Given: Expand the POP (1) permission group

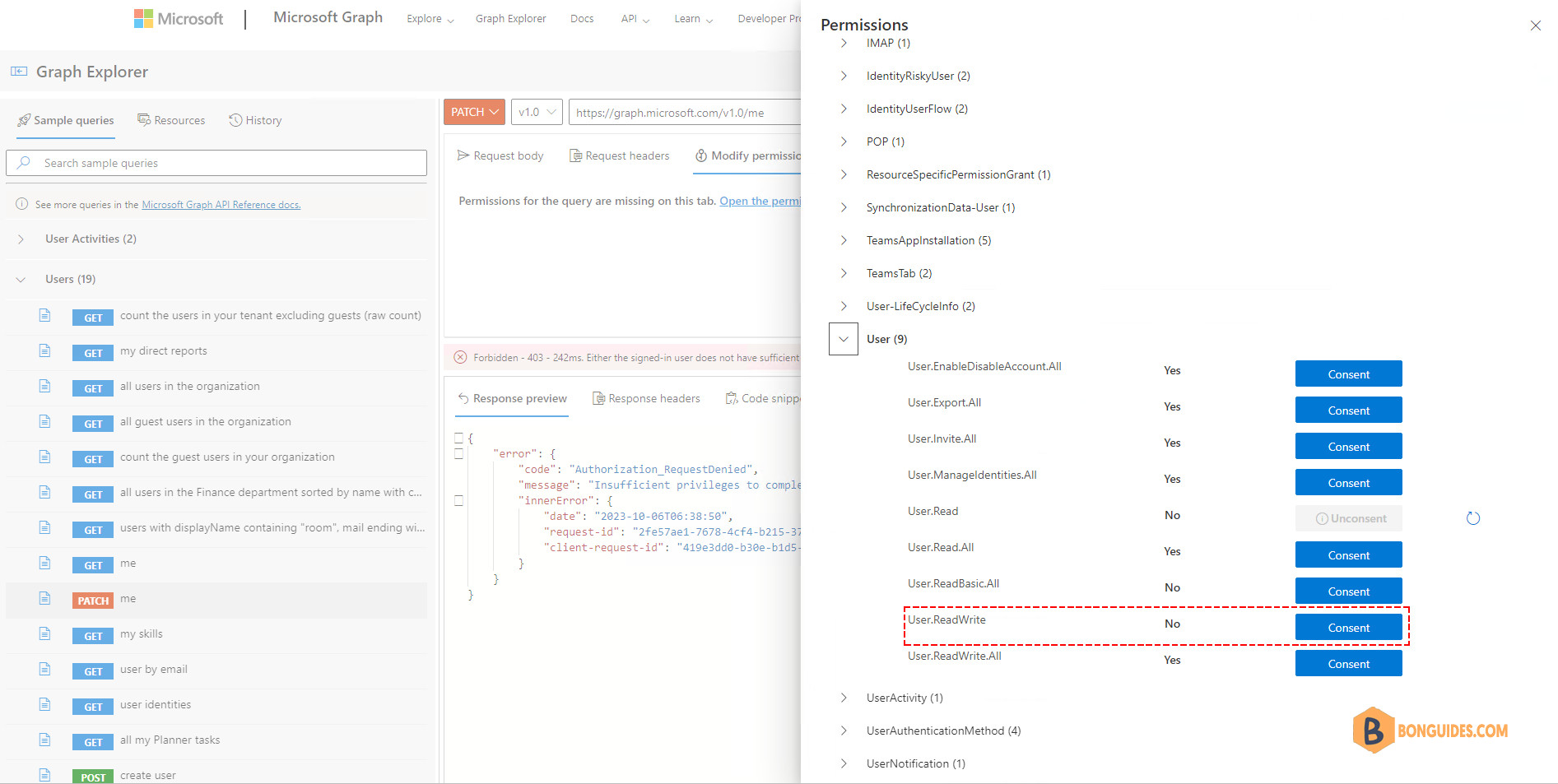Looking at the screenshot, I should tap(844, 141).
